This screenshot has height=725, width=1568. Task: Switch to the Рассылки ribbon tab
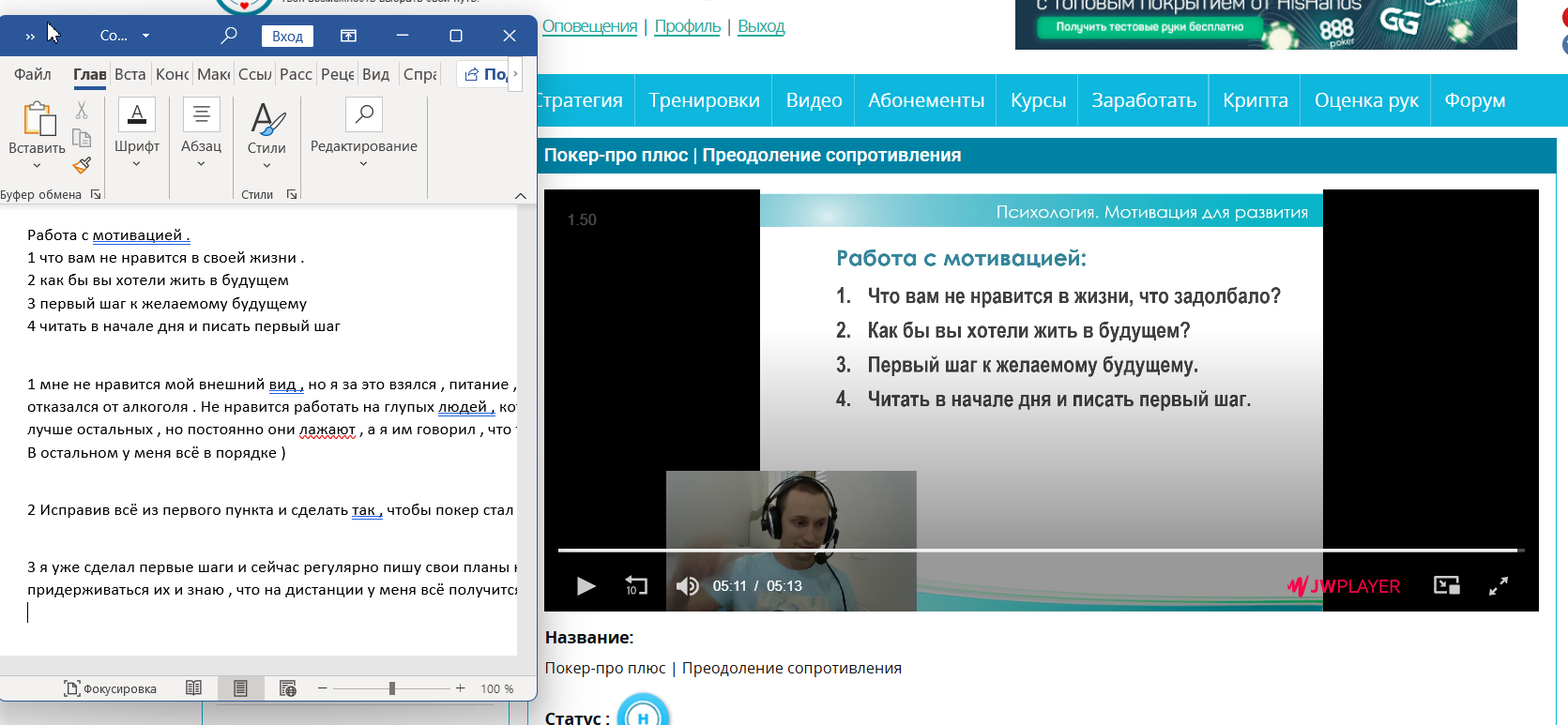pyautogui.click(x=296, y=74)
